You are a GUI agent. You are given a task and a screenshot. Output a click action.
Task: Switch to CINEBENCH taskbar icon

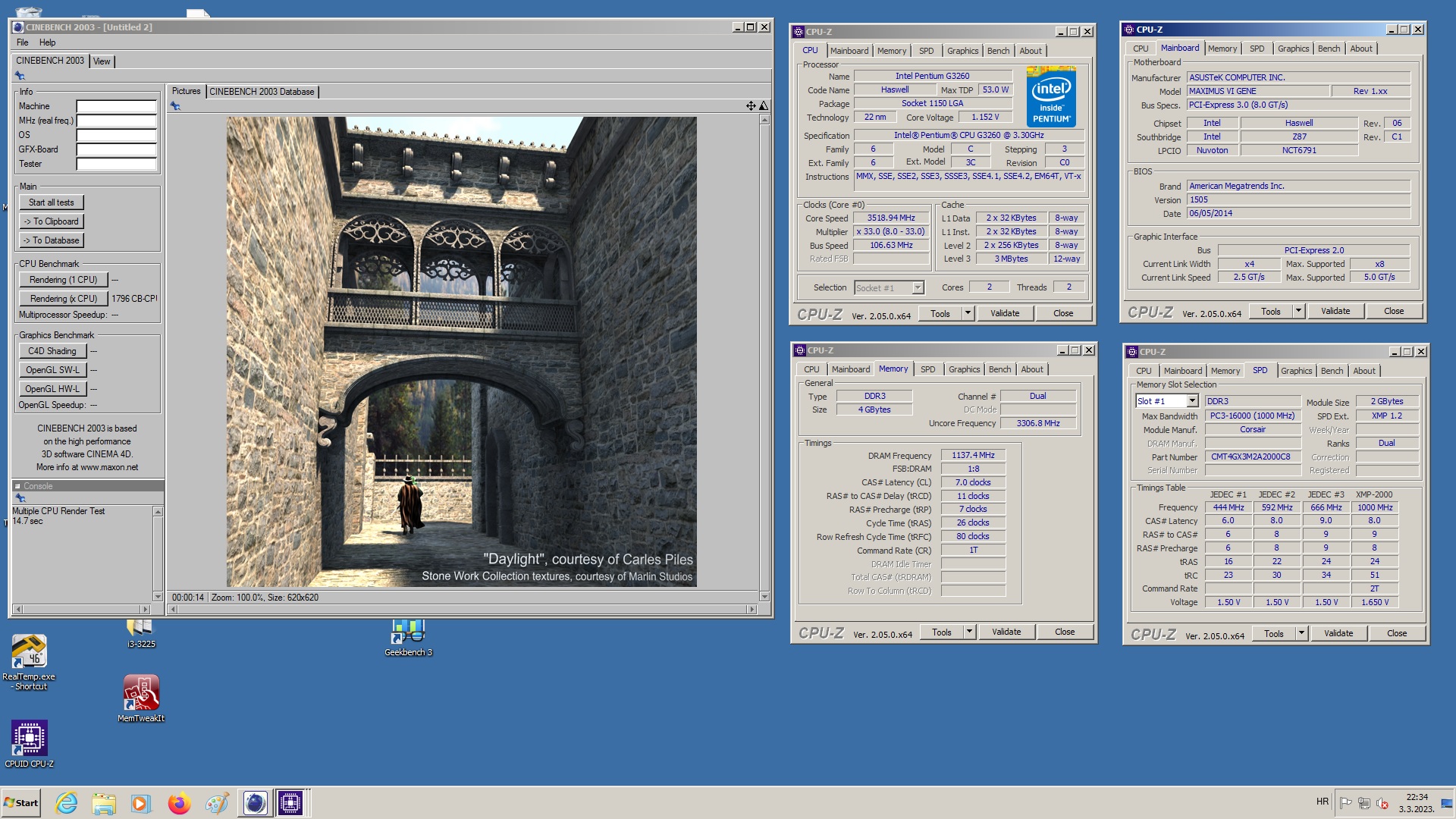coord(255,803)
